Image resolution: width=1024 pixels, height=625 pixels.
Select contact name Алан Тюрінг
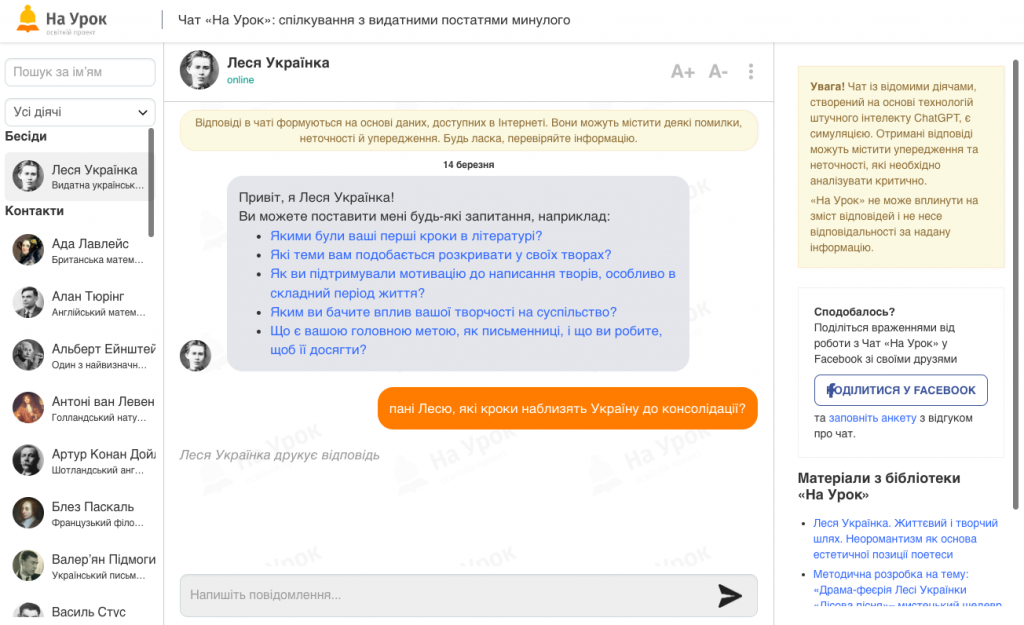pyautogui.click(x=88, y=296)
